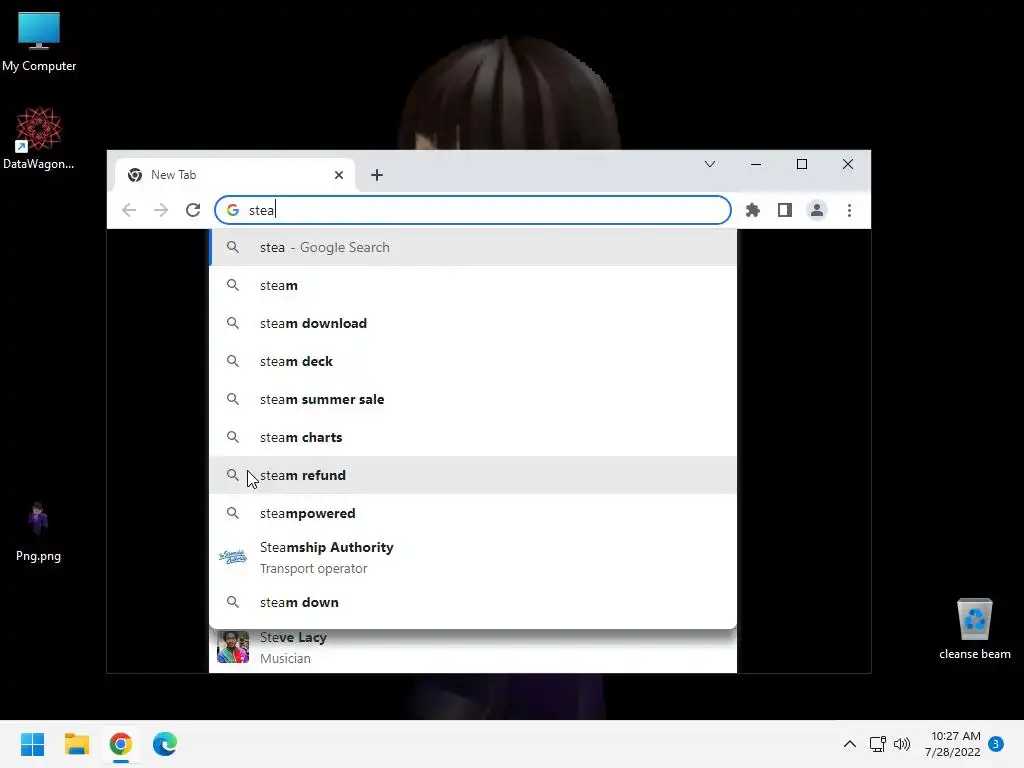This screenshot has width=1024, height=768.
Task: Show hidden system tray icons
Action: (850, 744)
